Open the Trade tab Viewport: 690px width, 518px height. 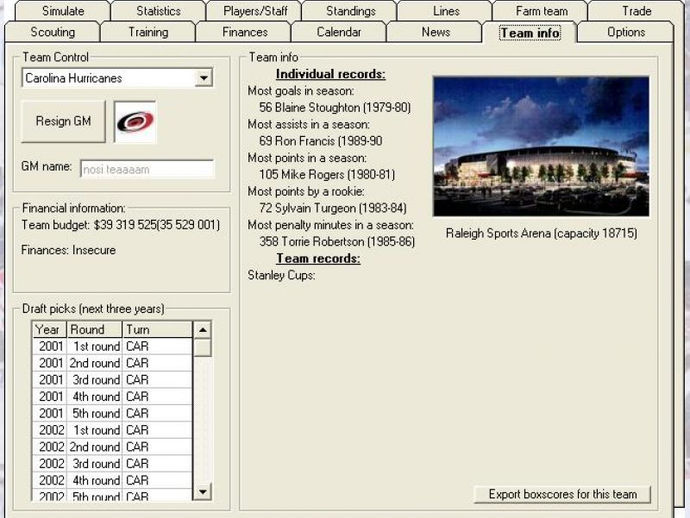click(x=636, y=11)
